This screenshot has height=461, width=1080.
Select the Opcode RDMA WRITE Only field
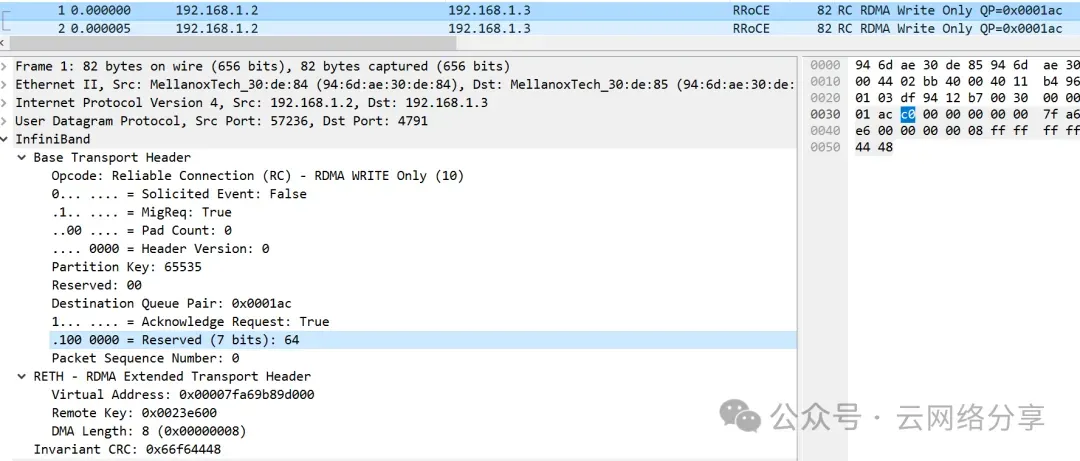click(257, 176)
